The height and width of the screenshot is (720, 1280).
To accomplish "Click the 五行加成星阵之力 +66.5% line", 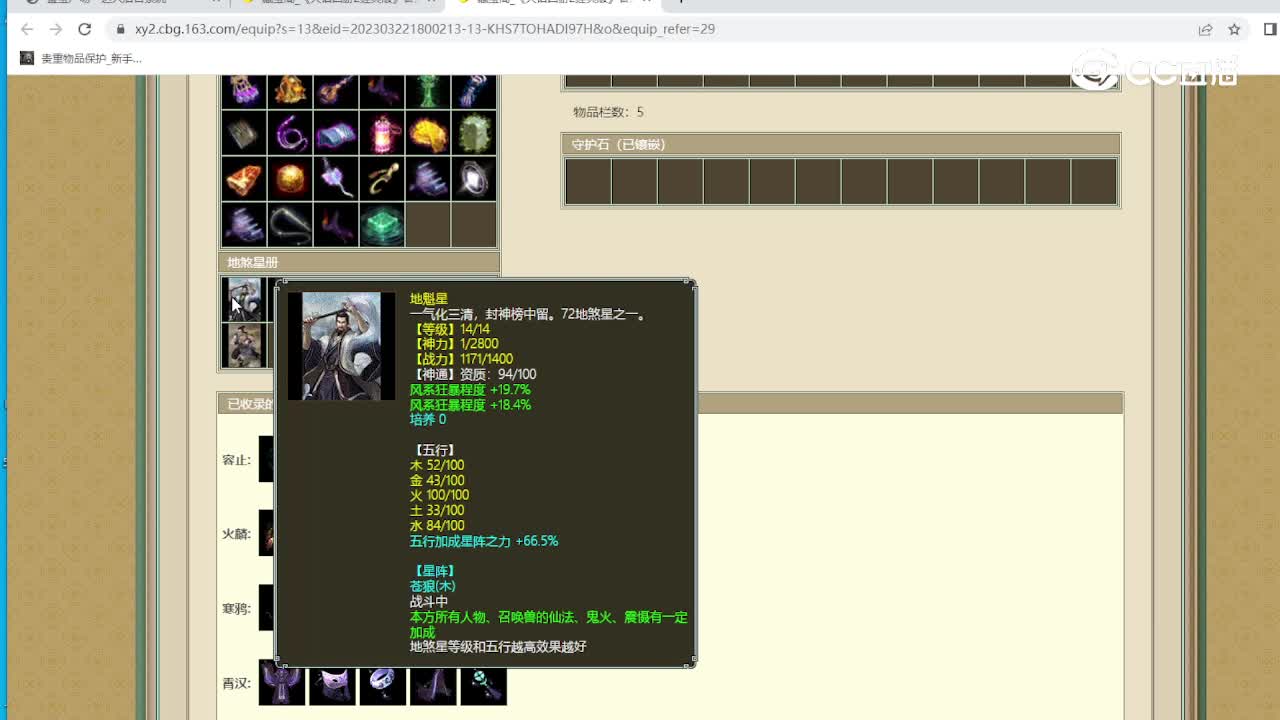I will point(484,541).
